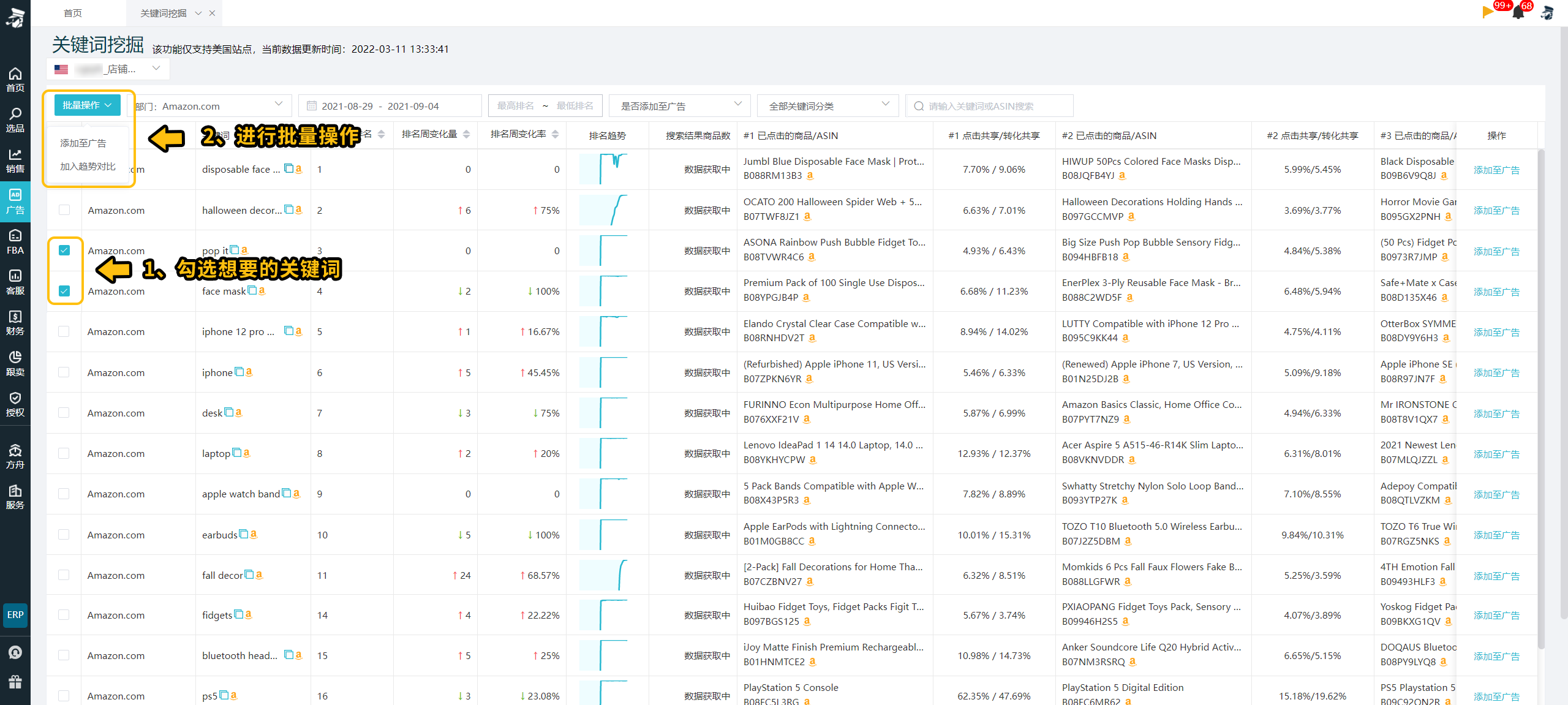Uncheck the 'face mask' row checkbox

pyautogui.click(x=64, y=290)
